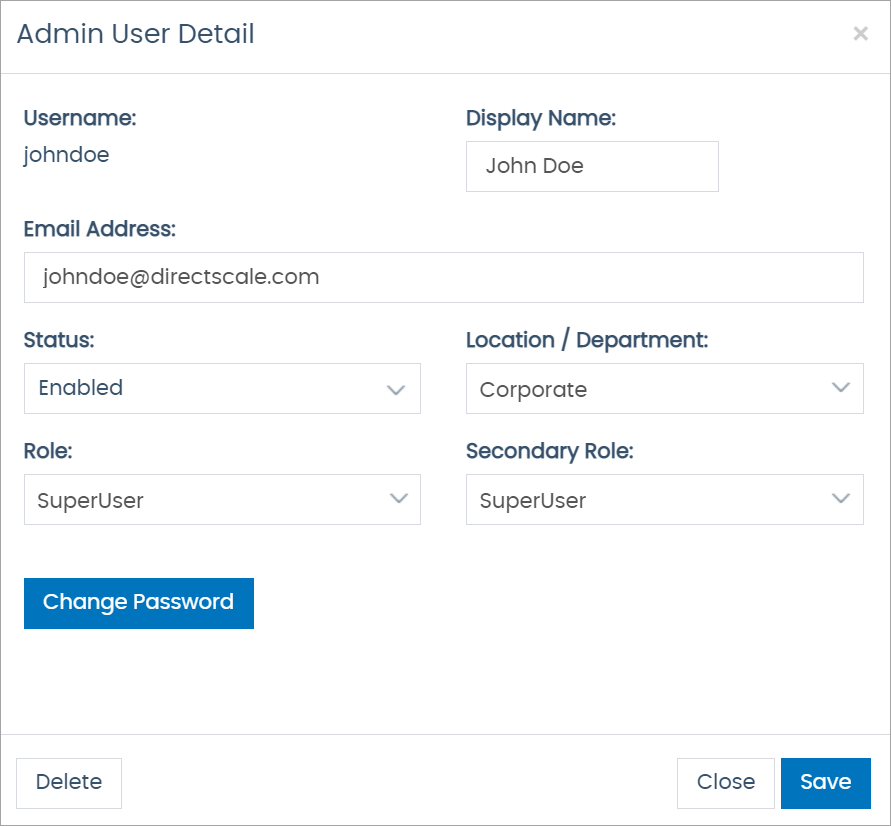The height and width of the screenshot is (826, 891).
Task: Click the Secondary Role chevron icon
Action: (x=838, y=499)
